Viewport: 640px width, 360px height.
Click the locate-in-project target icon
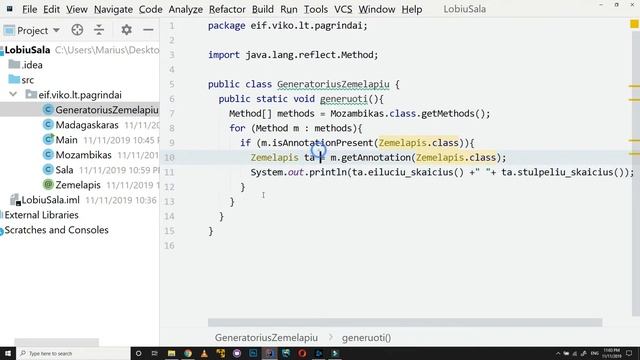click(x=77, y=30)
